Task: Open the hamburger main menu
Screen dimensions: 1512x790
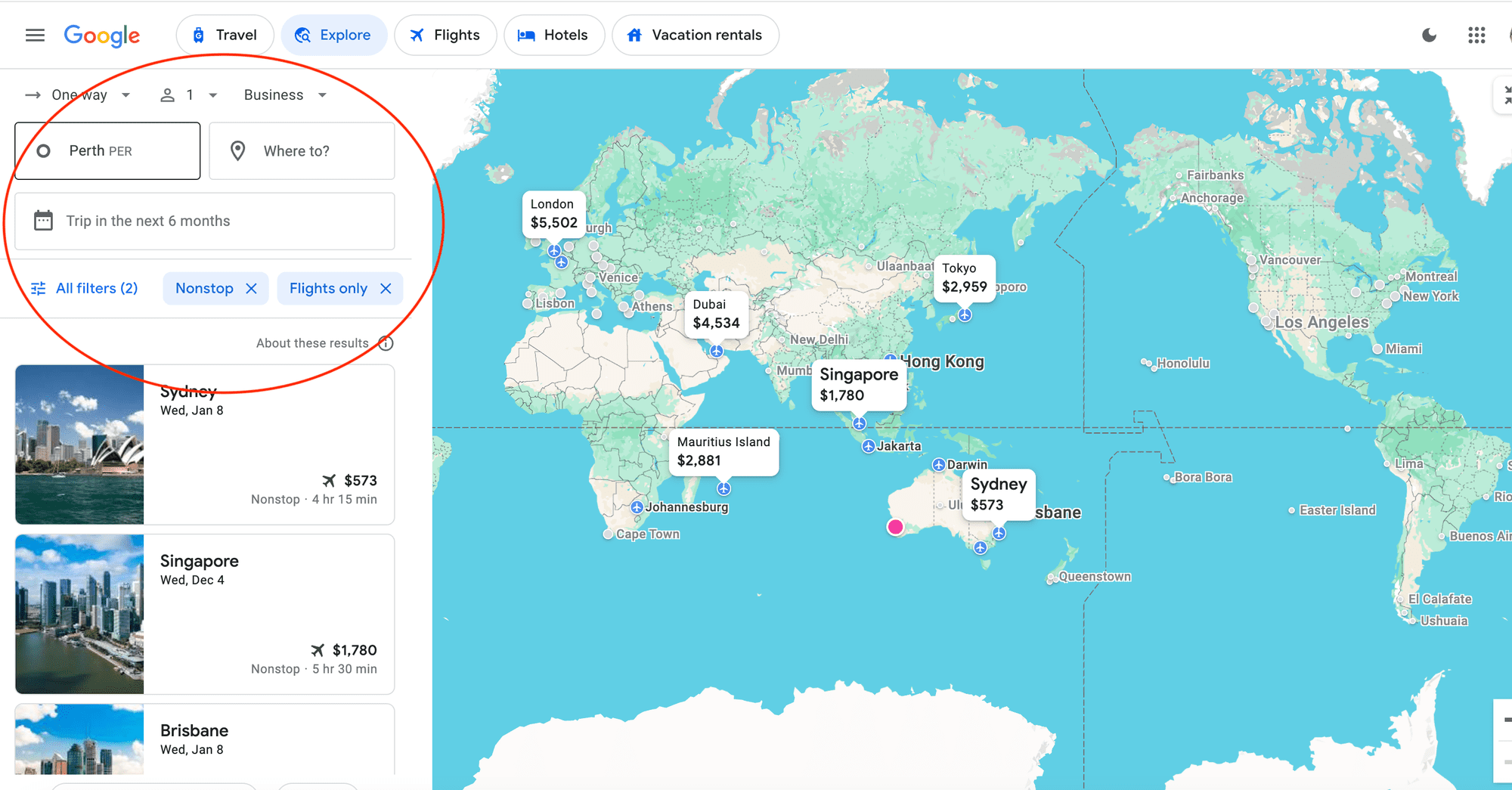Action: click(35, 35)
